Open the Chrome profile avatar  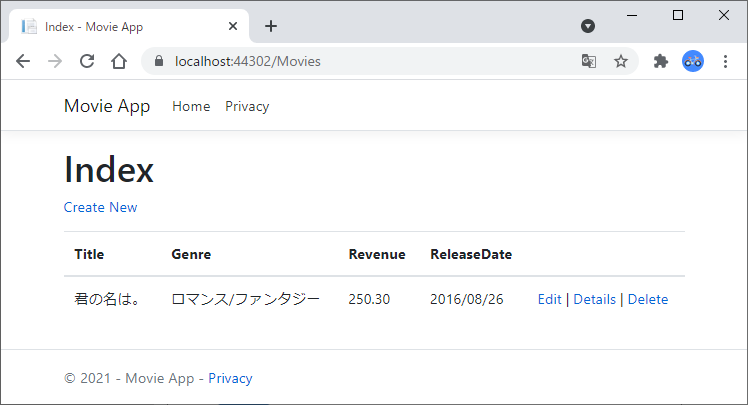point(693,61)
